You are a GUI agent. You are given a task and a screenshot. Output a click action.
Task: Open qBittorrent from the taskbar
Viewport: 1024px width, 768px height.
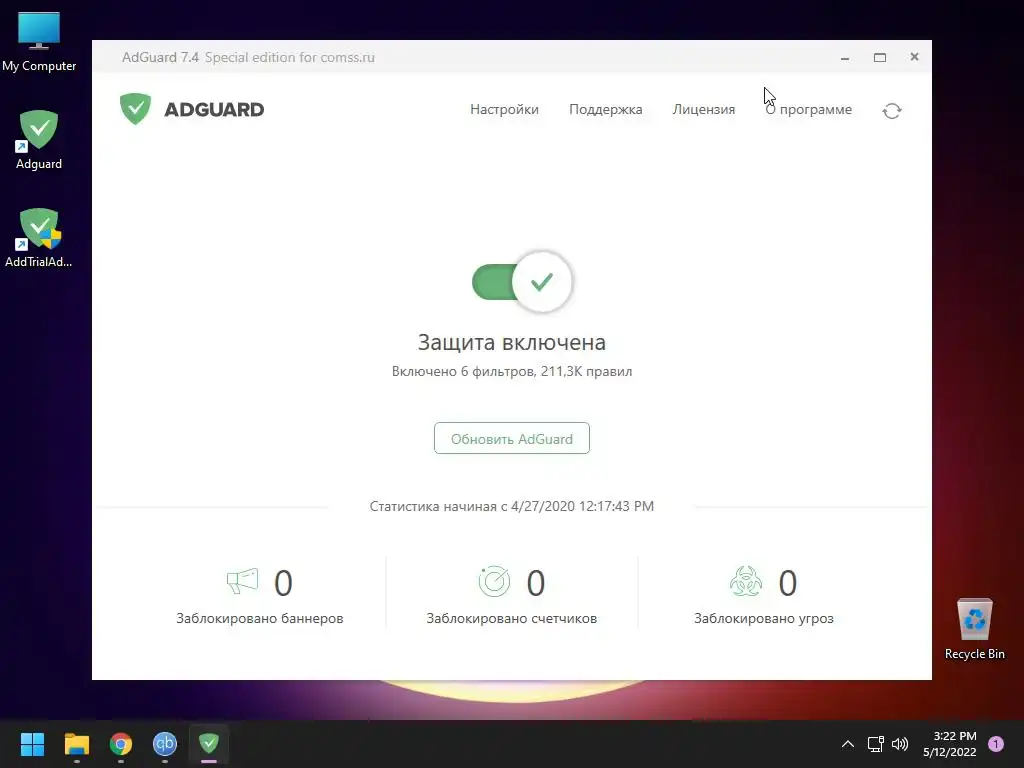click(165, 744)
